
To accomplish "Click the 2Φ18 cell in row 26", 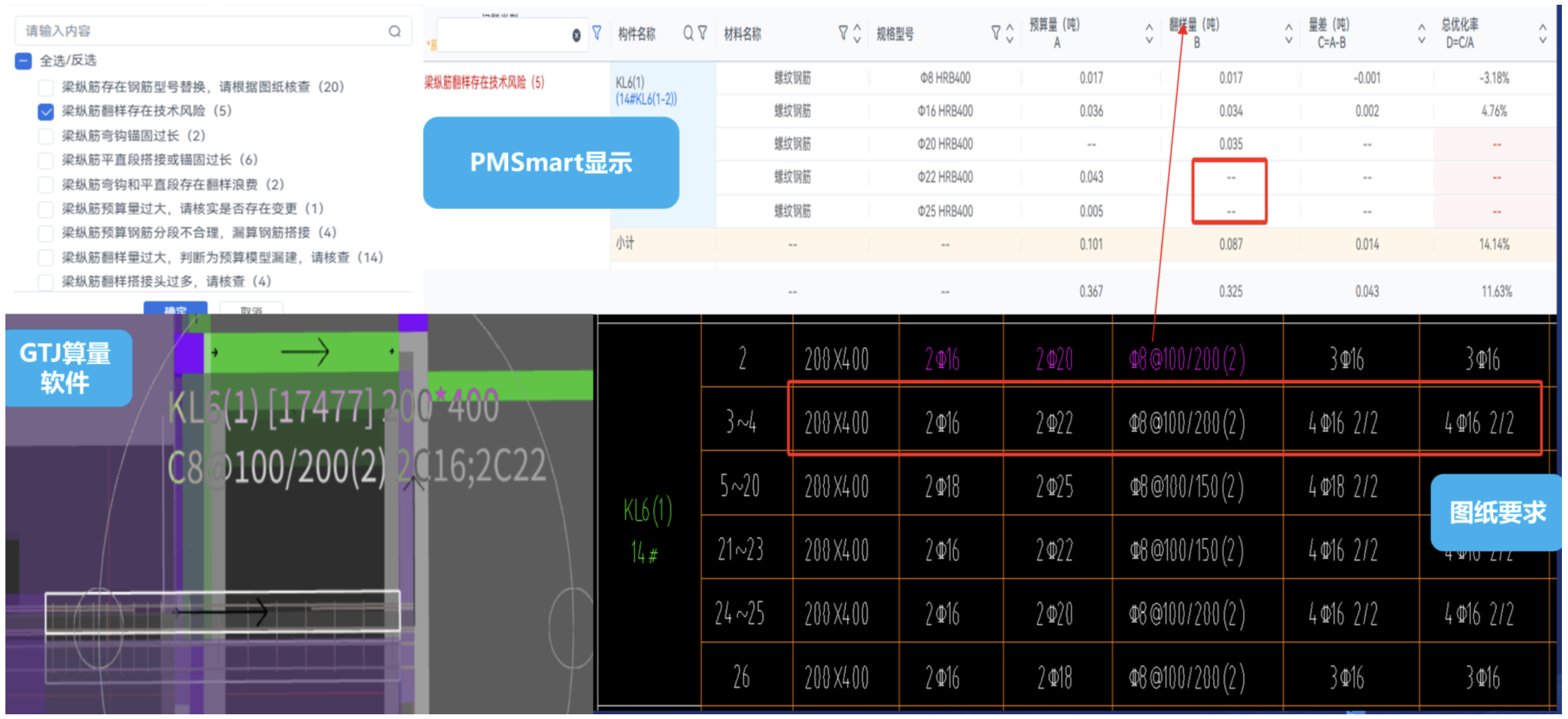I will point(1055,678).
